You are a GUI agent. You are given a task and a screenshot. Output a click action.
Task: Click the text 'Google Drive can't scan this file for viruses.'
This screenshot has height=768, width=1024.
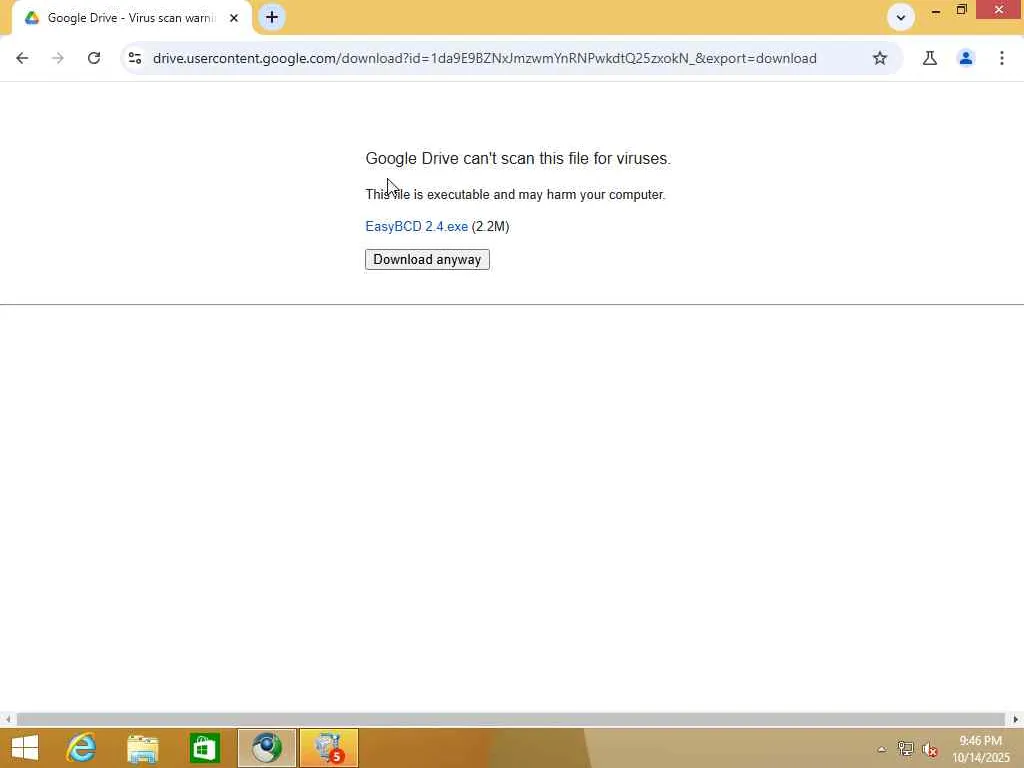518,159
